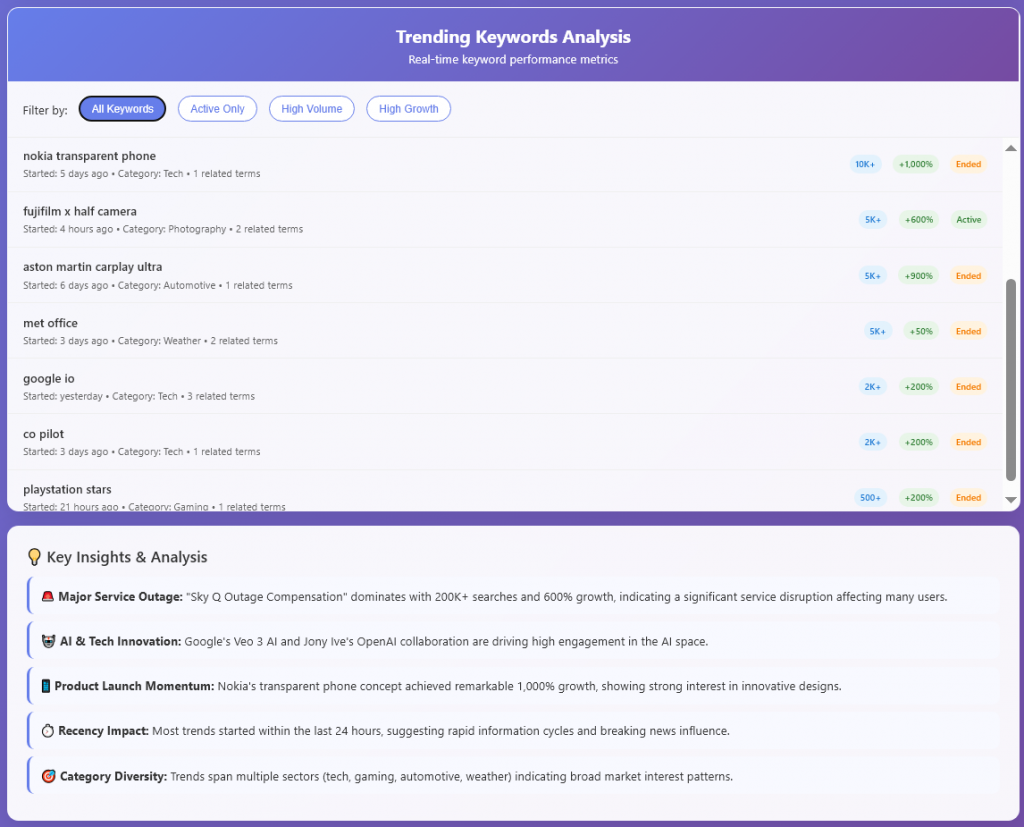The width and height of the screenshot is (1024, 827).
Task: Click the robot icon for AI & Tech Innovation
Action: point(48,641)
